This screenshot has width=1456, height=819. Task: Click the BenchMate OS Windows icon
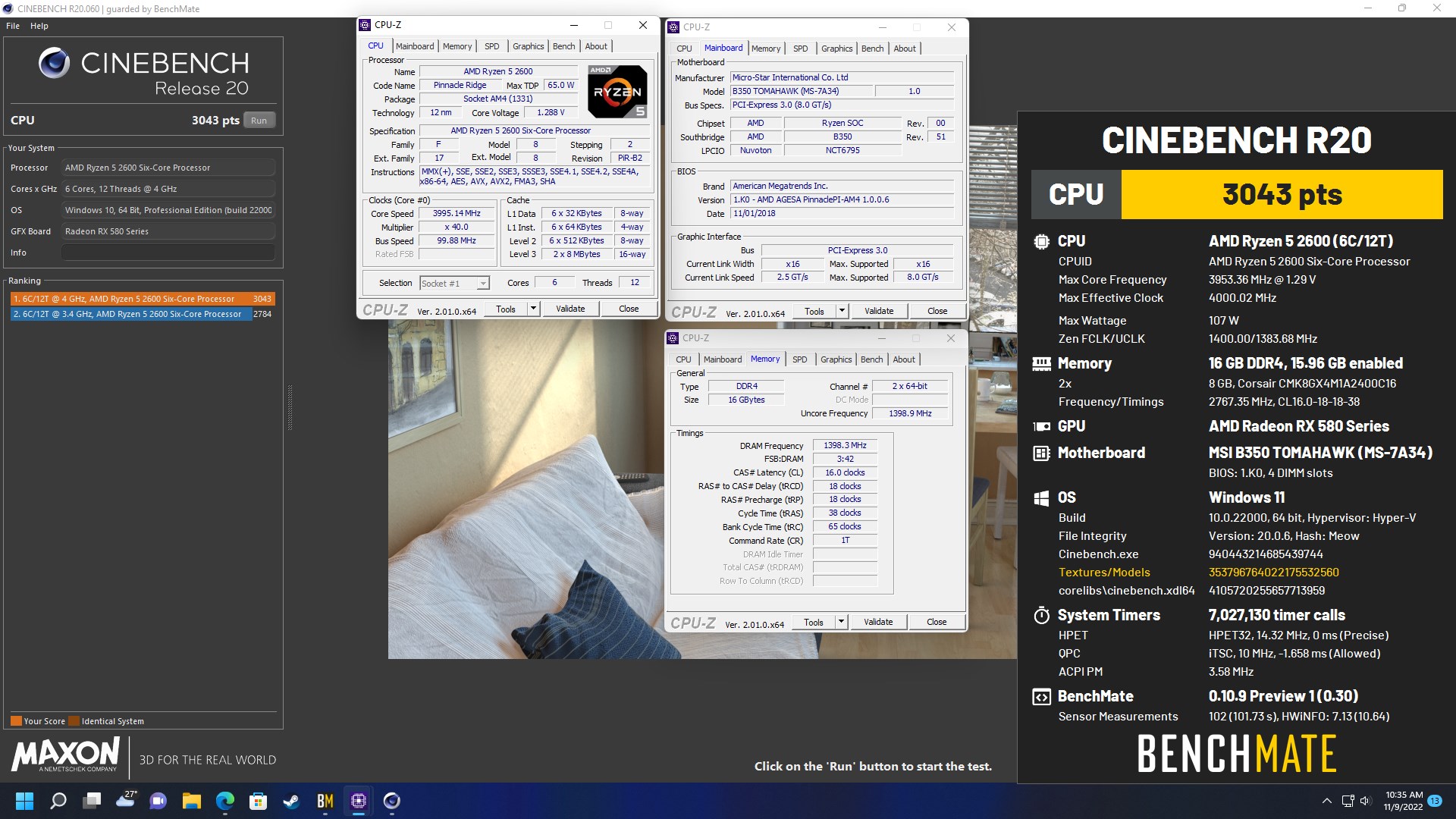click(x=1041, y=497)
